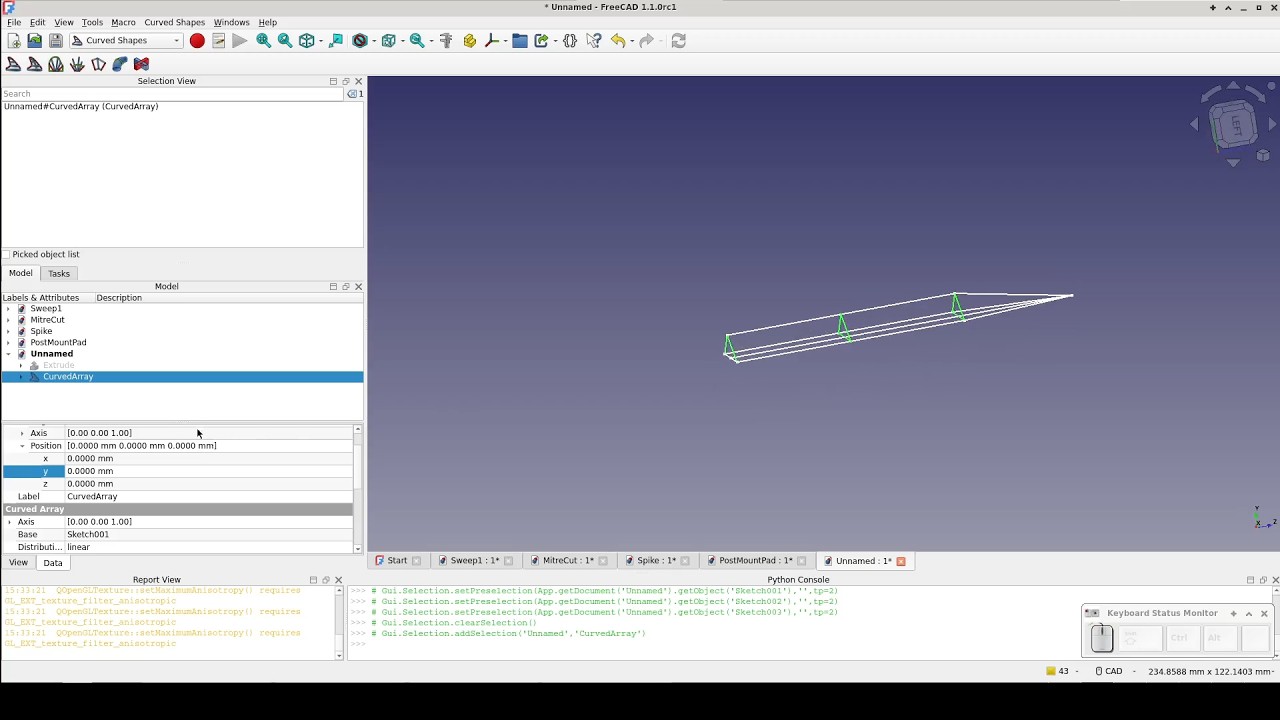Open the Macro menu
This screenshot has width=1280, height=720.
123,22
